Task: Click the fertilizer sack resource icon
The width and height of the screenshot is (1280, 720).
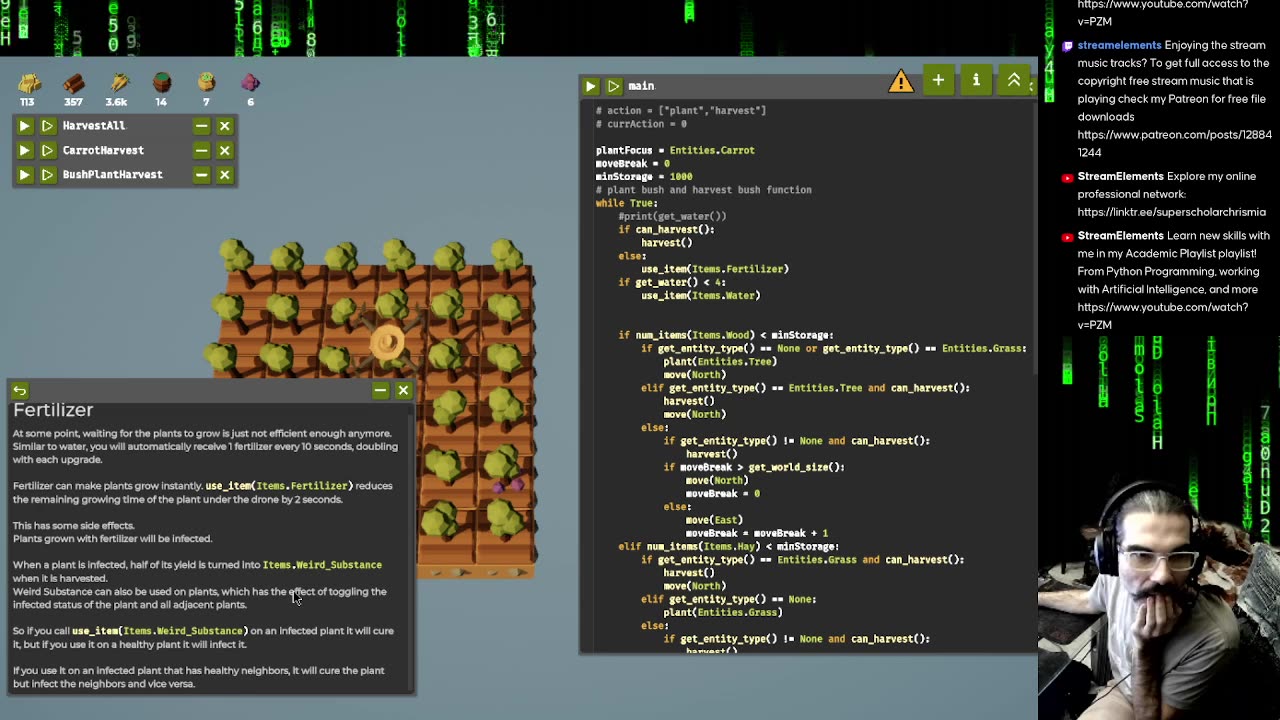Action: coord(206,83)
